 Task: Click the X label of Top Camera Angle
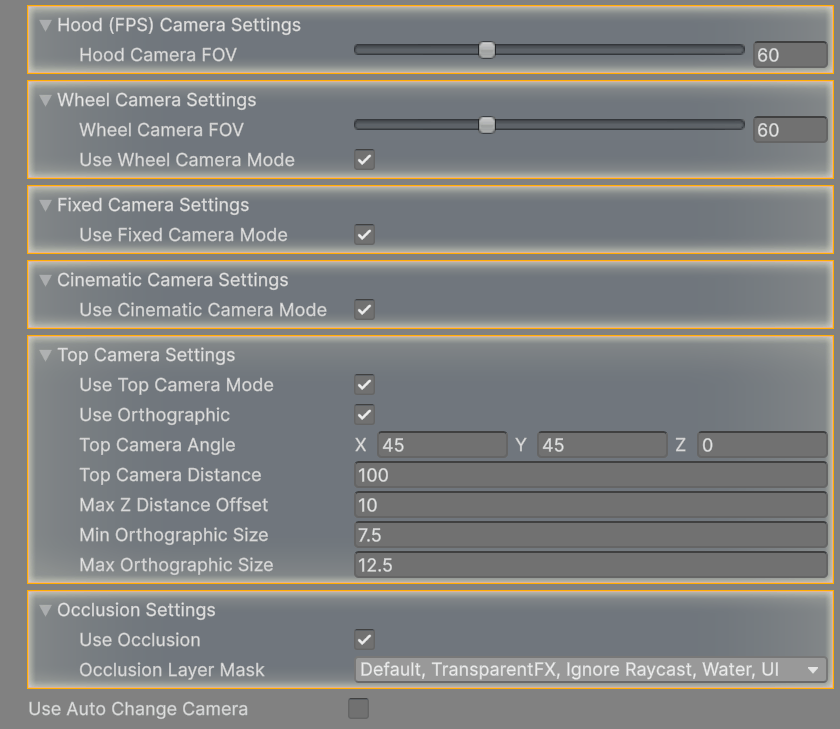(361, 445)
